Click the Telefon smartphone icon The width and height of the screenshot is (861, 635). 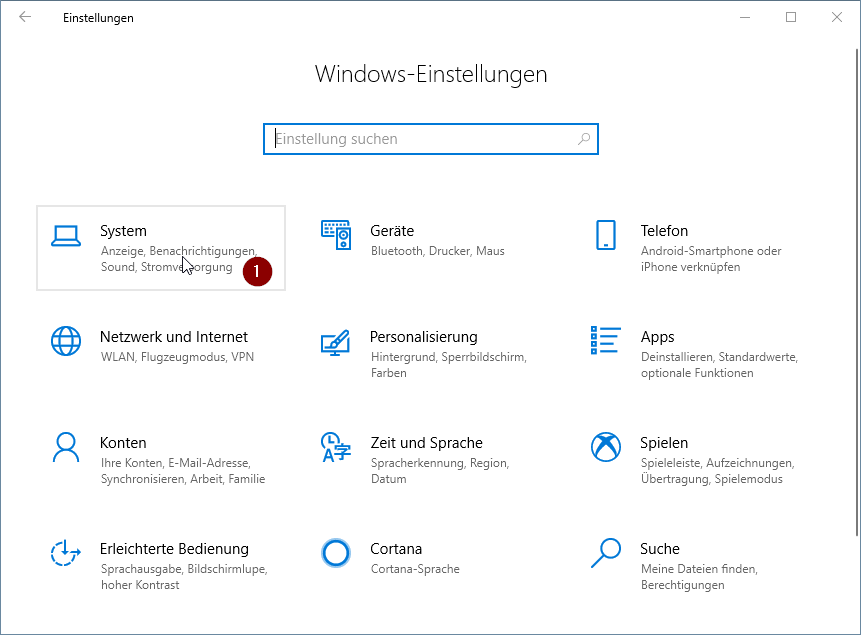606,235
